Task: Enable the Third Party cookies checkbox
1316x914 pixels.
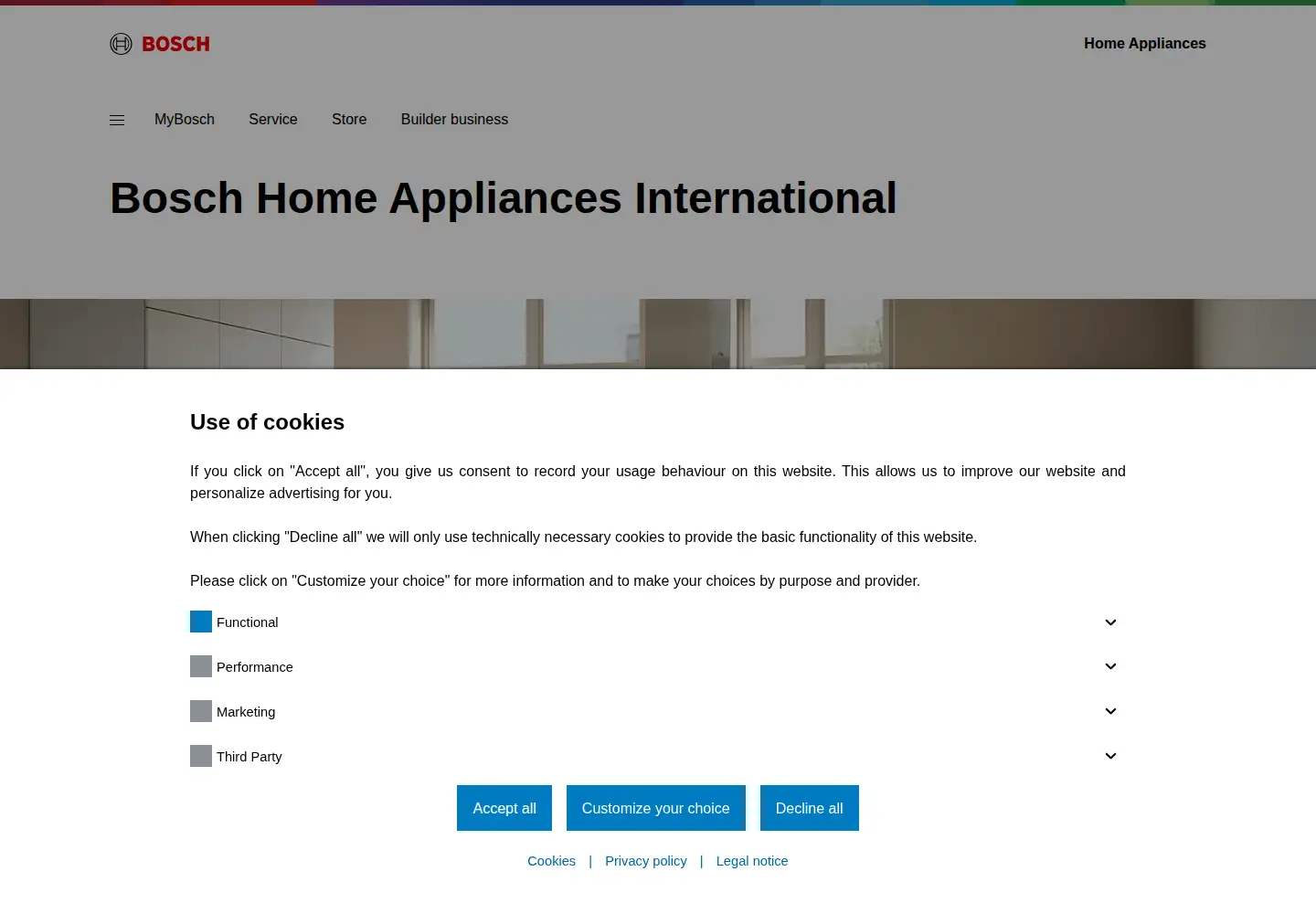Action: [x=201, y=756]
